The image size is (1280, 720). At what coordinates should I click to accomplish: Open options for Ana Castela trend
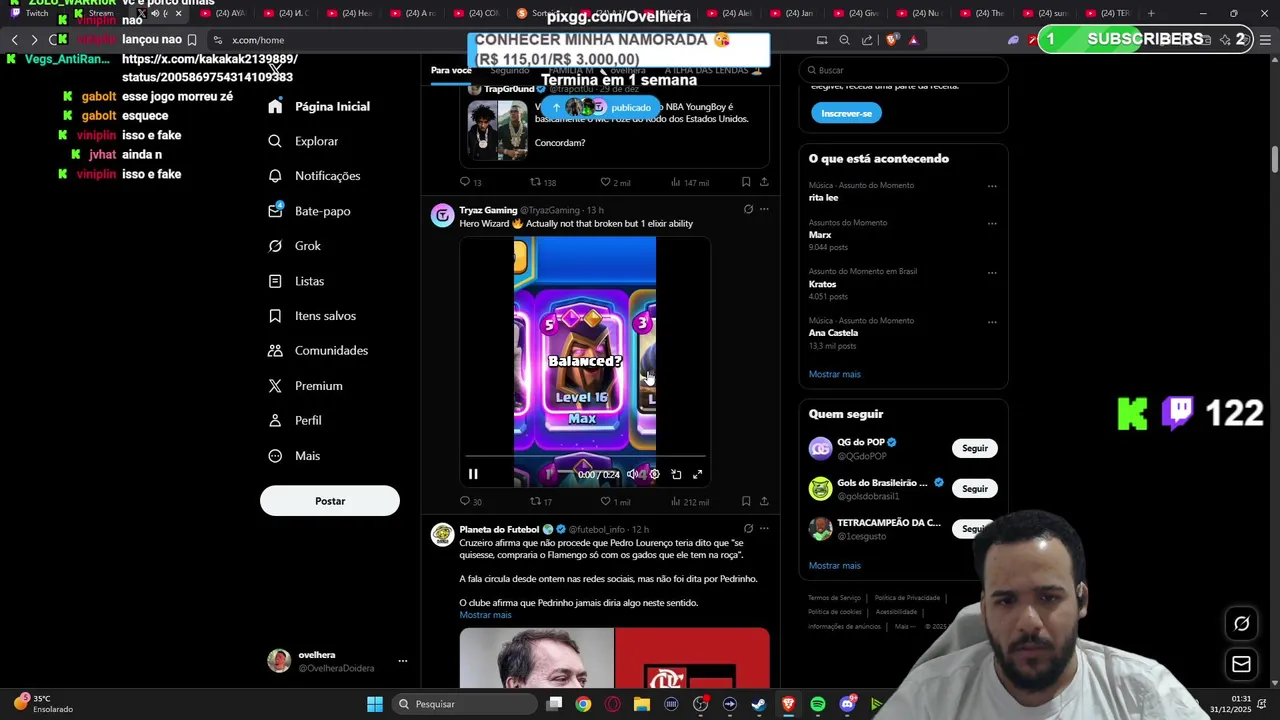(x=992, y=321)
